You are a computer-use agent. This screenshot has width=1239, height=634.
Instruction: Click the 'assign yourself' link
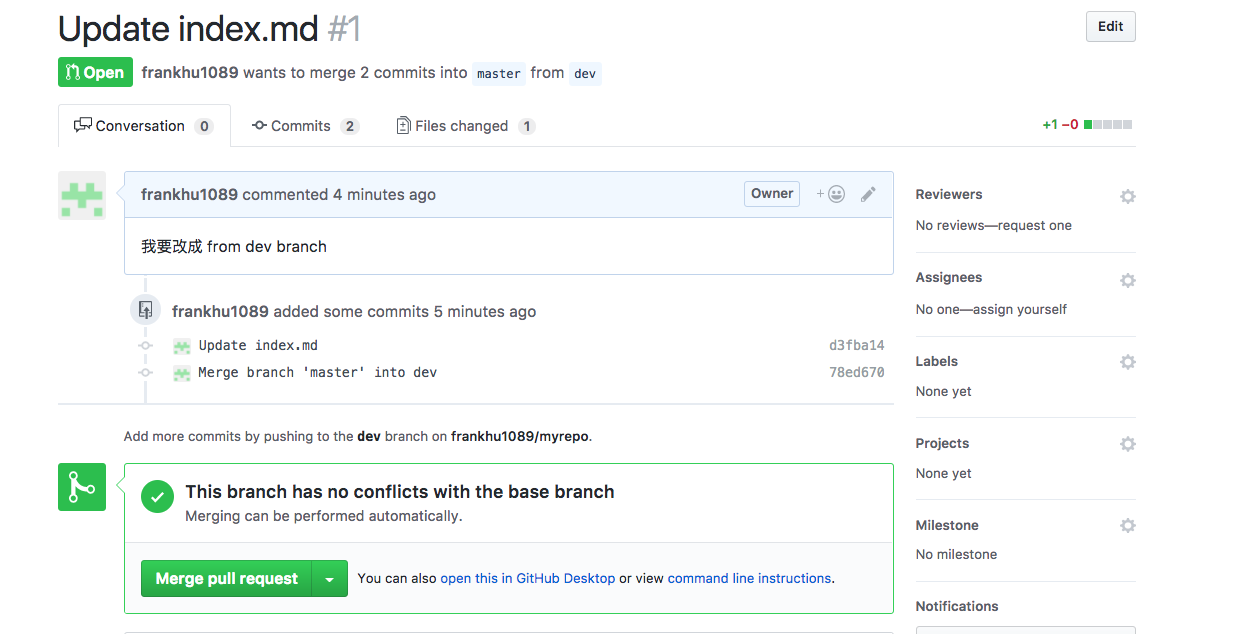[x=1018, y=309]
